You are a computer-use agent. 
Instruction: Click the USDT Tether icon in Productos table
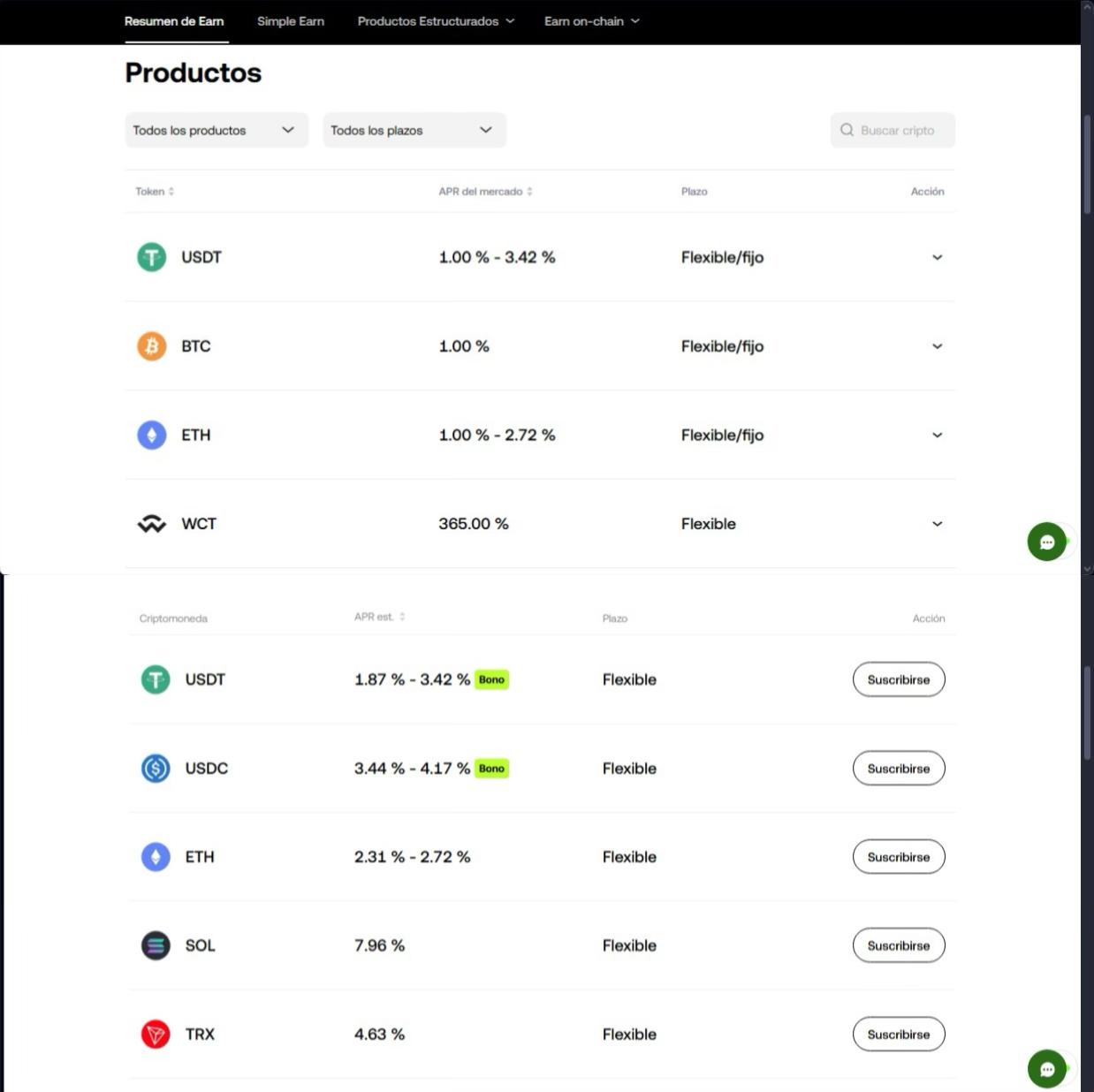click(x=151, y=257)
